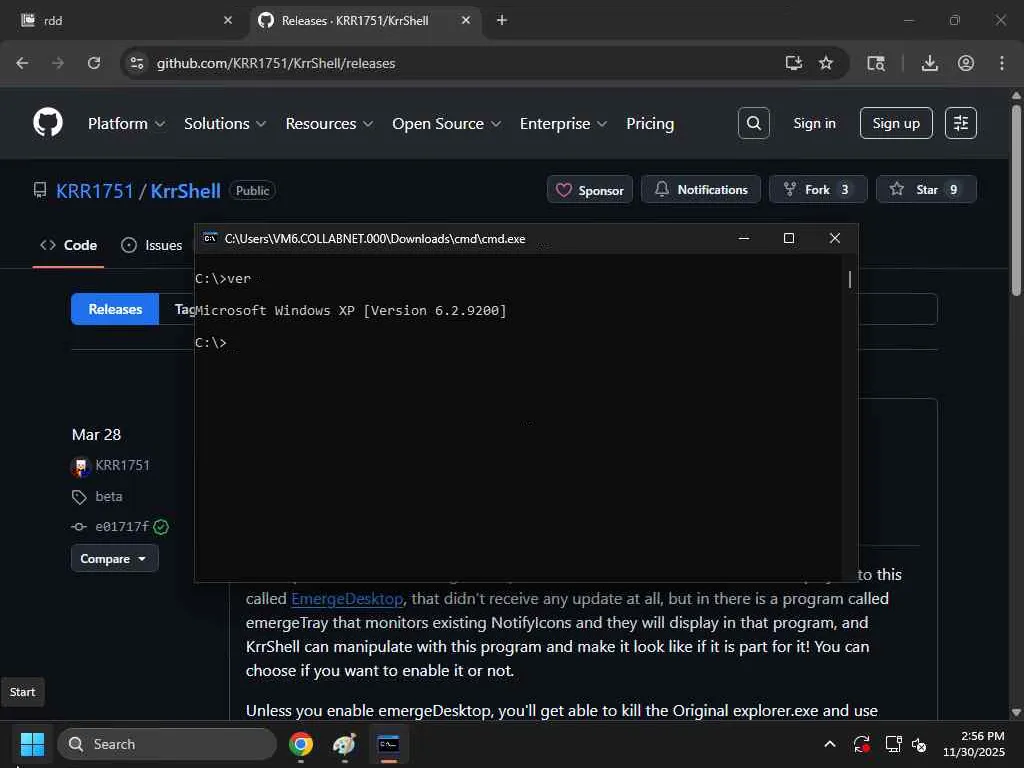Screen dimensions: 1024x768
Task: Open a new browser tab
Action: (502, 20)
